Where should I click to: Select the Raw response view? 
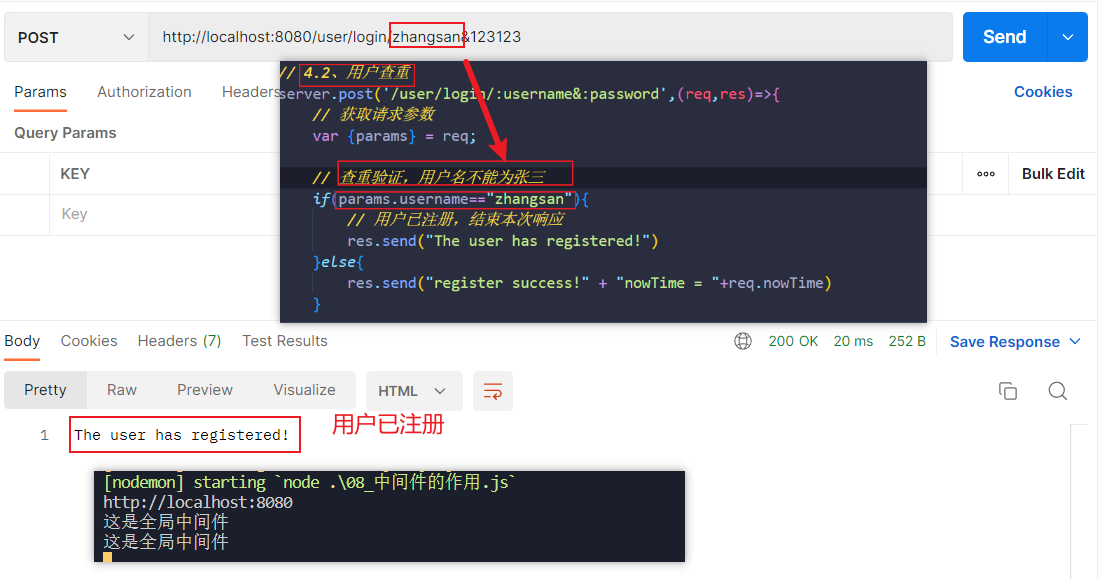(x=122, y=390)
